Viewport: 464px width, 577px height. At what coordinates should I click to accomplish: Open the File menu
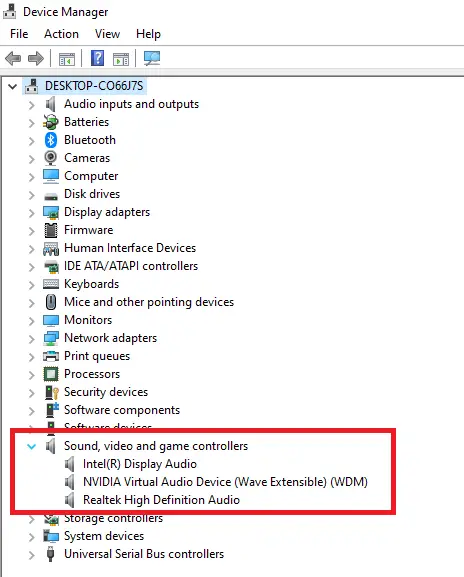[x=19, y=34]
